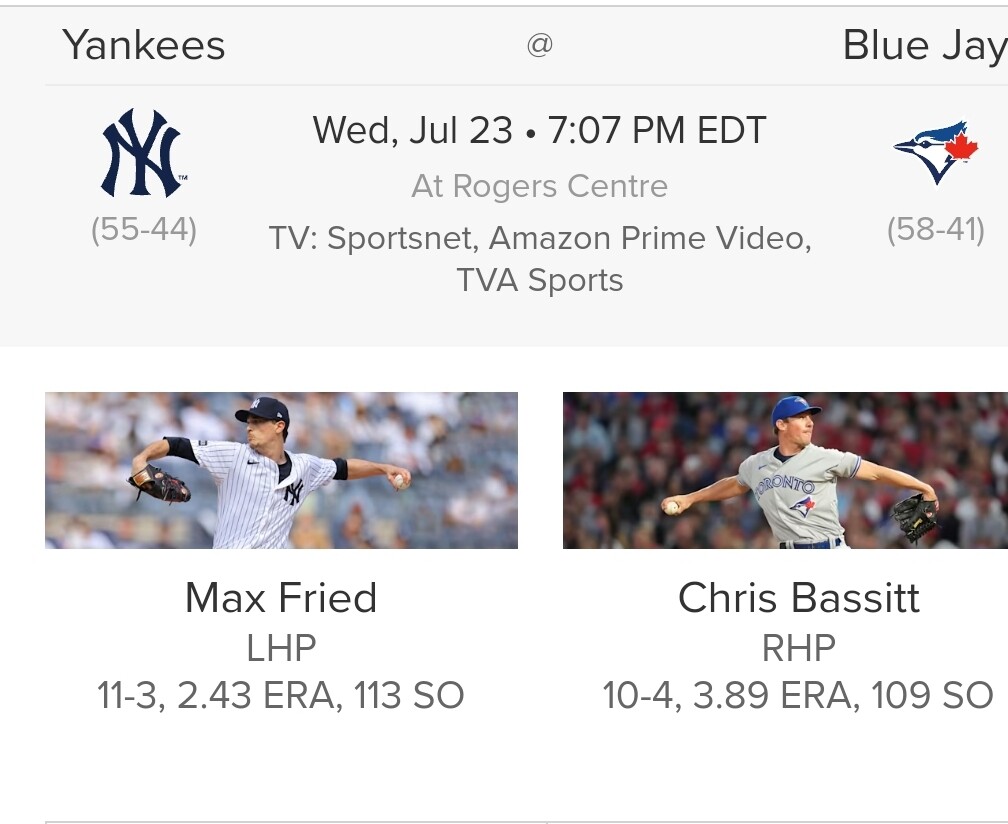
Task: Tap the @ symbol between teams
Action: pos(539,45)
